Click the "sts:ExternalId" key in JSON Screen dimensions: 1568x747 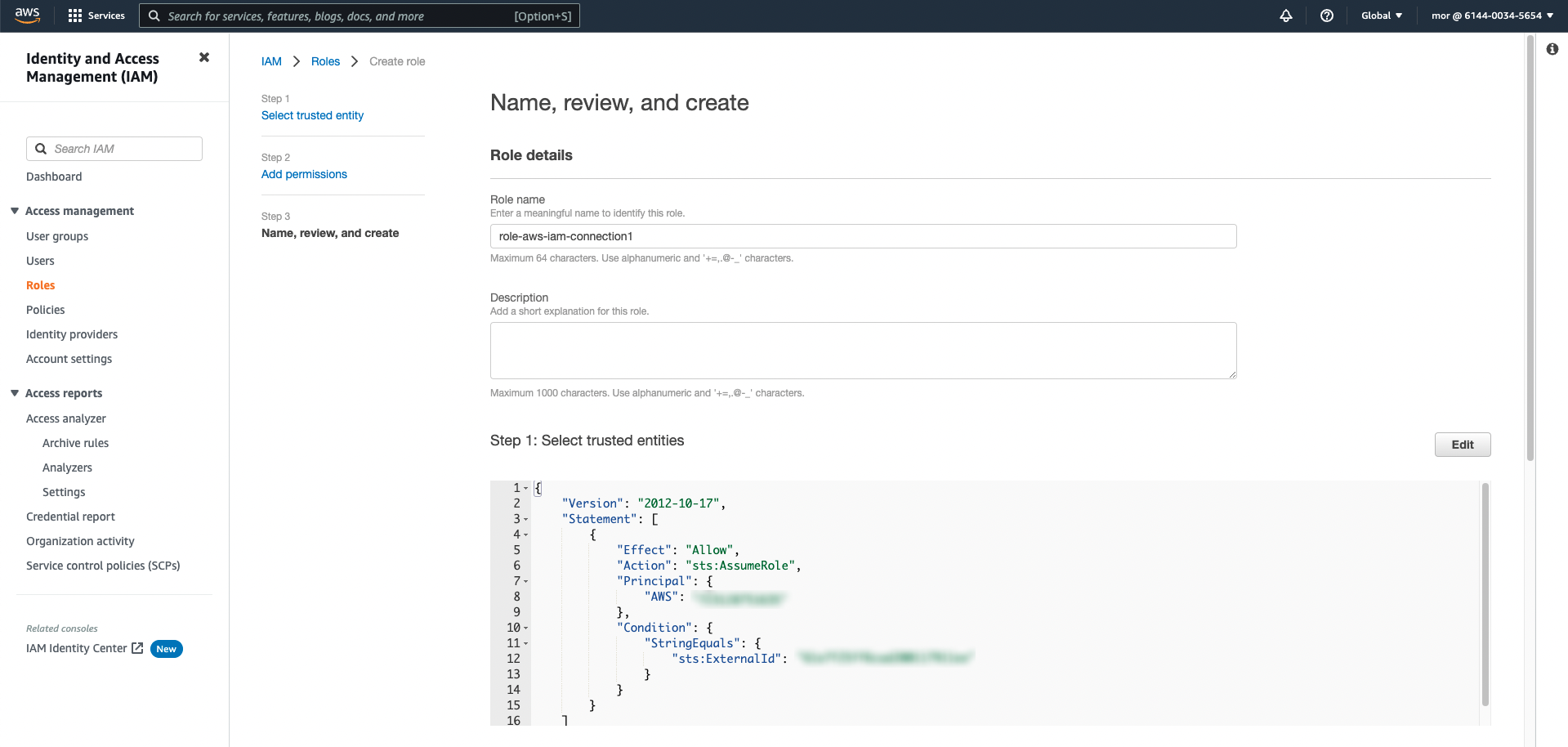tap(726, 659)
